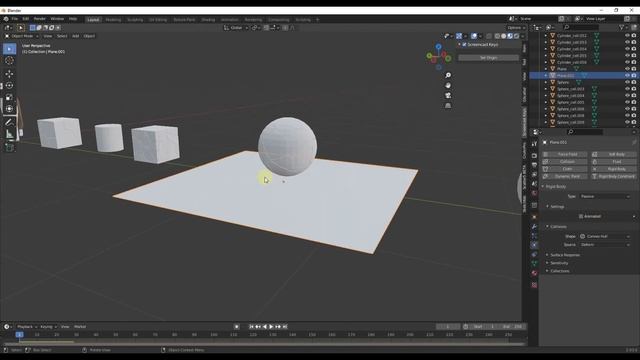Click the timeline current frame playhead

19,335
